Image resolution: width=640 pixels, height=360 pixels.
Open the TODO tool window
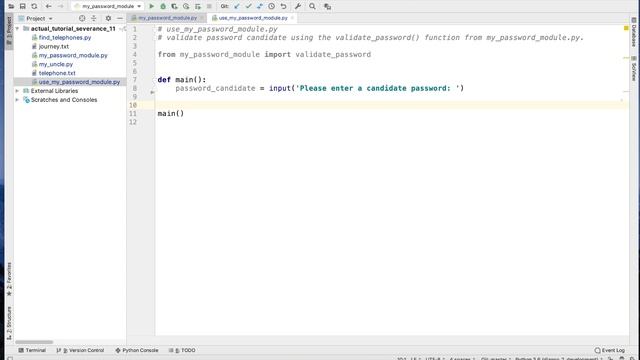182,350
